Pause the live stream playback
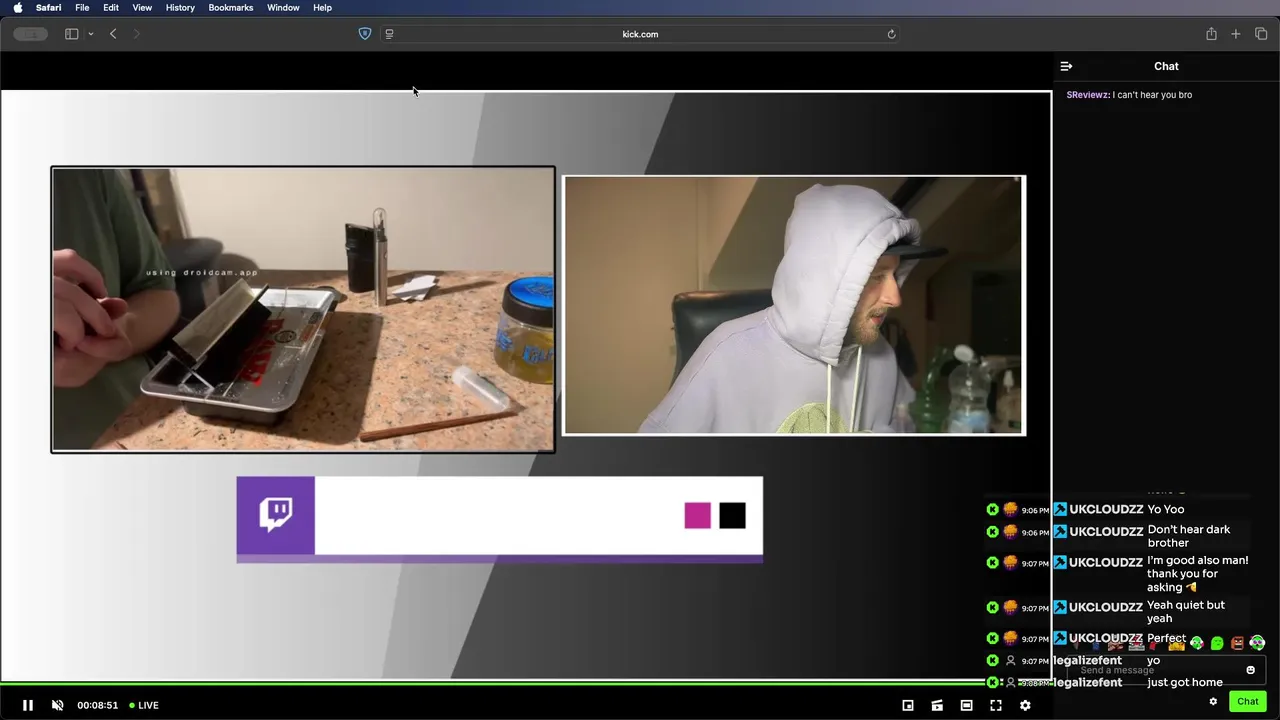The image size is (1280, 720). click(x=28, y=705)
